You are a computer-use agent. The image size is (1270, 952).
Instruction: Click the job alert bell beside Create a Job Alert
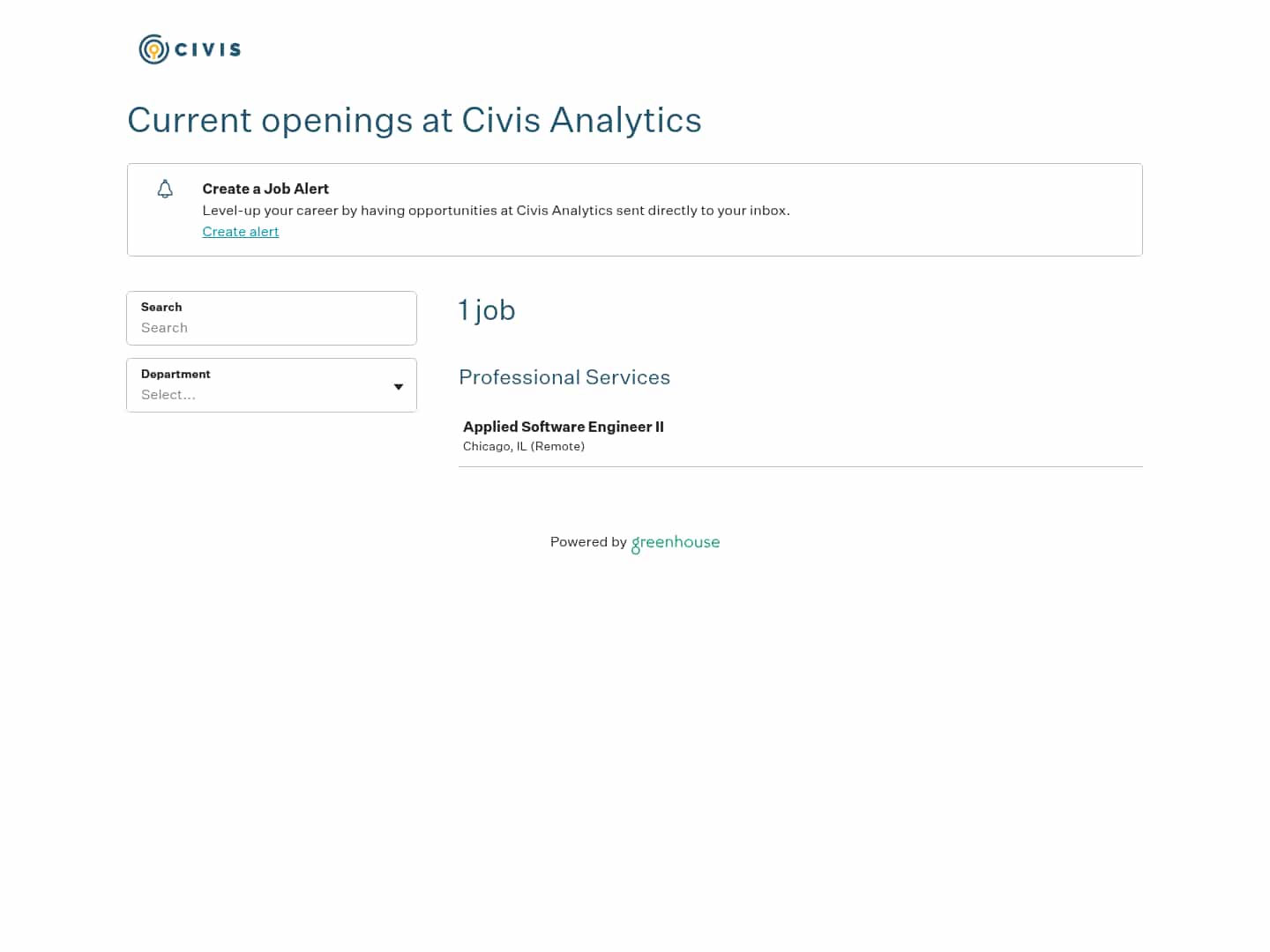click(x=165, y=189)
